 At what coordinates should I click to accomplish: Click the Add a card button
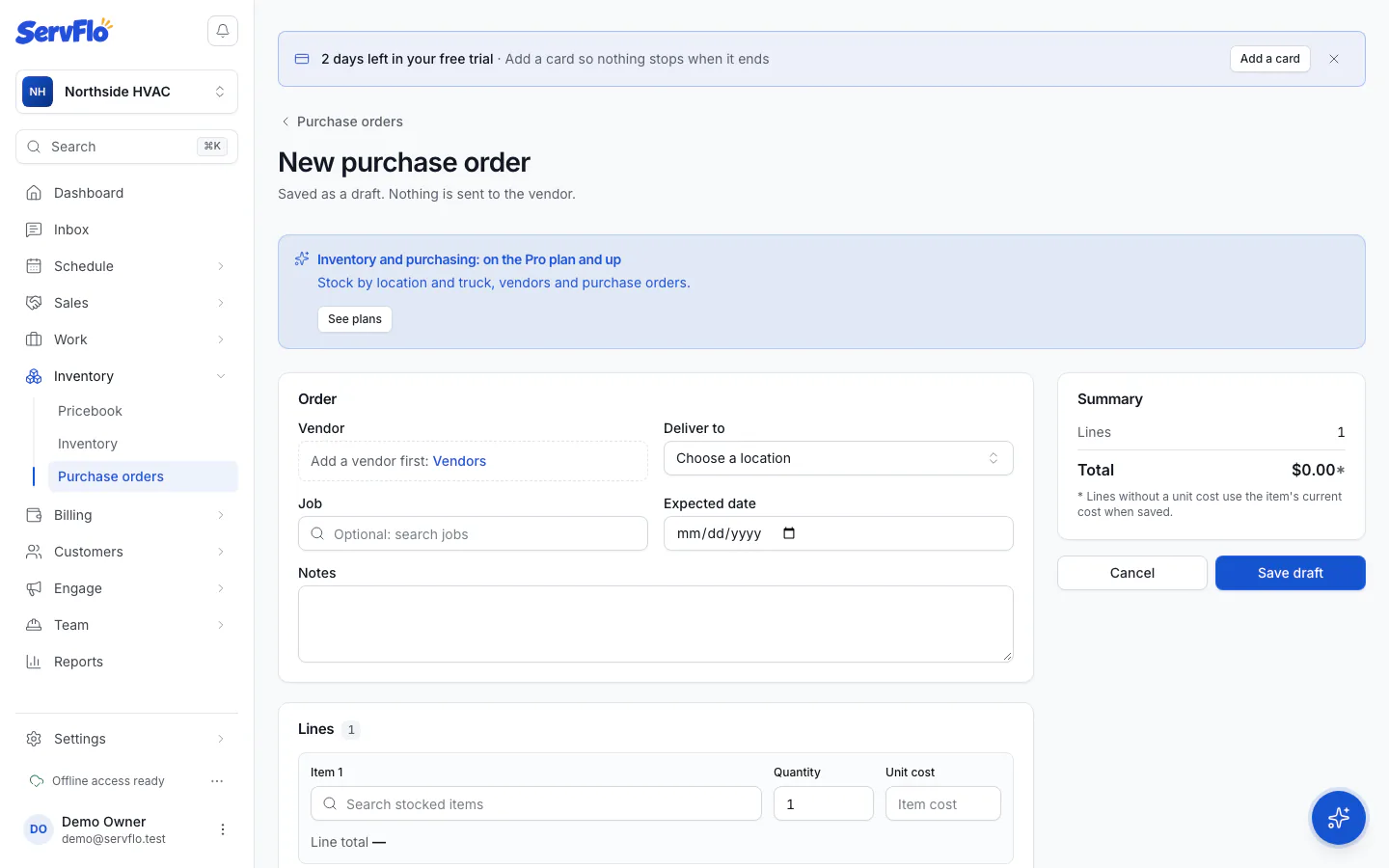tap(1269, 59)
